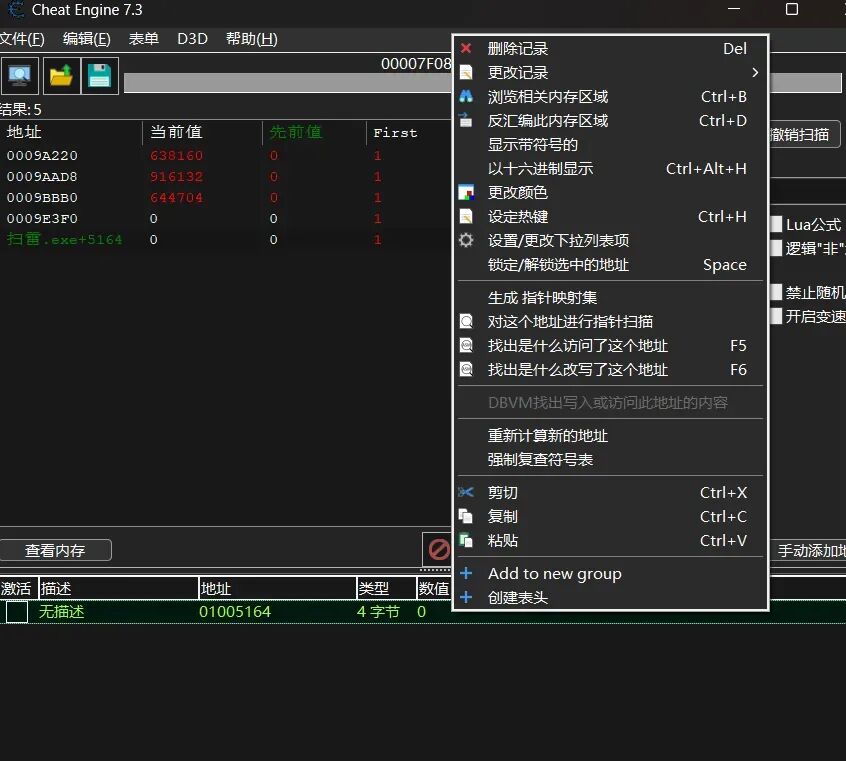The image size is (846, 761).
Task: Click the 浏览相关内存区域 blue icon
Action: 465,96
